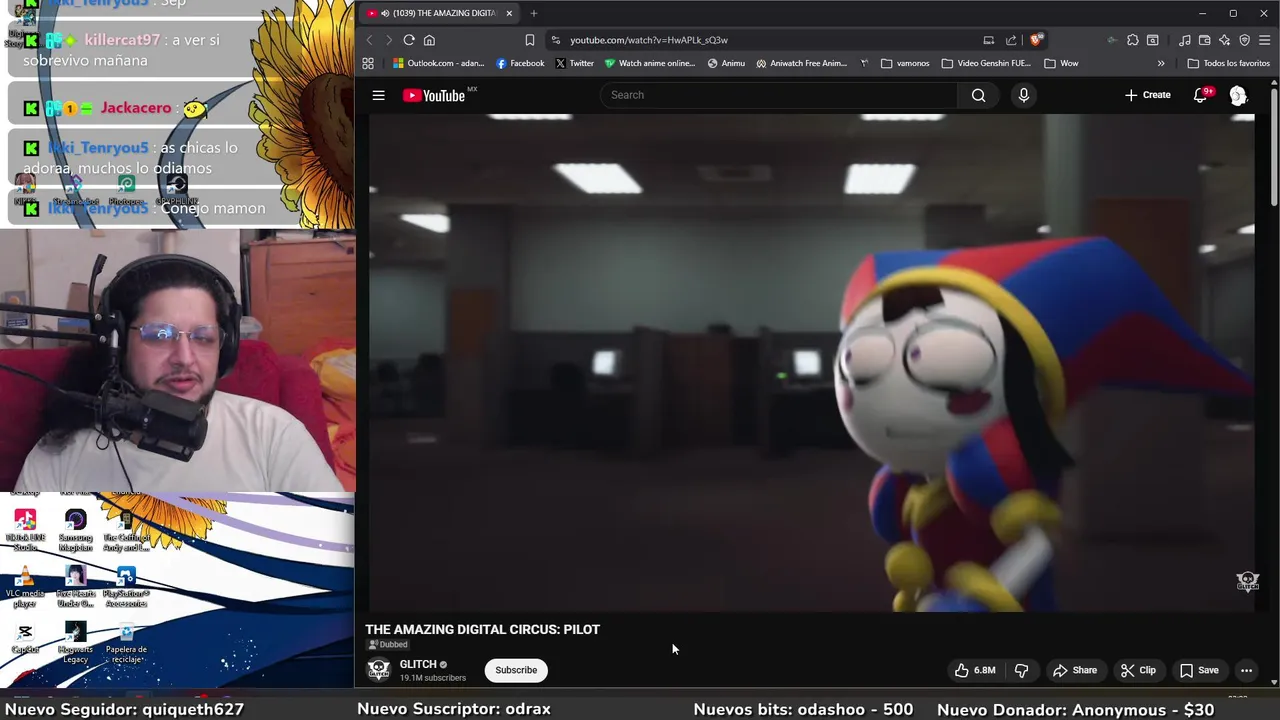Dislike the video with thumbs down

1021,670
